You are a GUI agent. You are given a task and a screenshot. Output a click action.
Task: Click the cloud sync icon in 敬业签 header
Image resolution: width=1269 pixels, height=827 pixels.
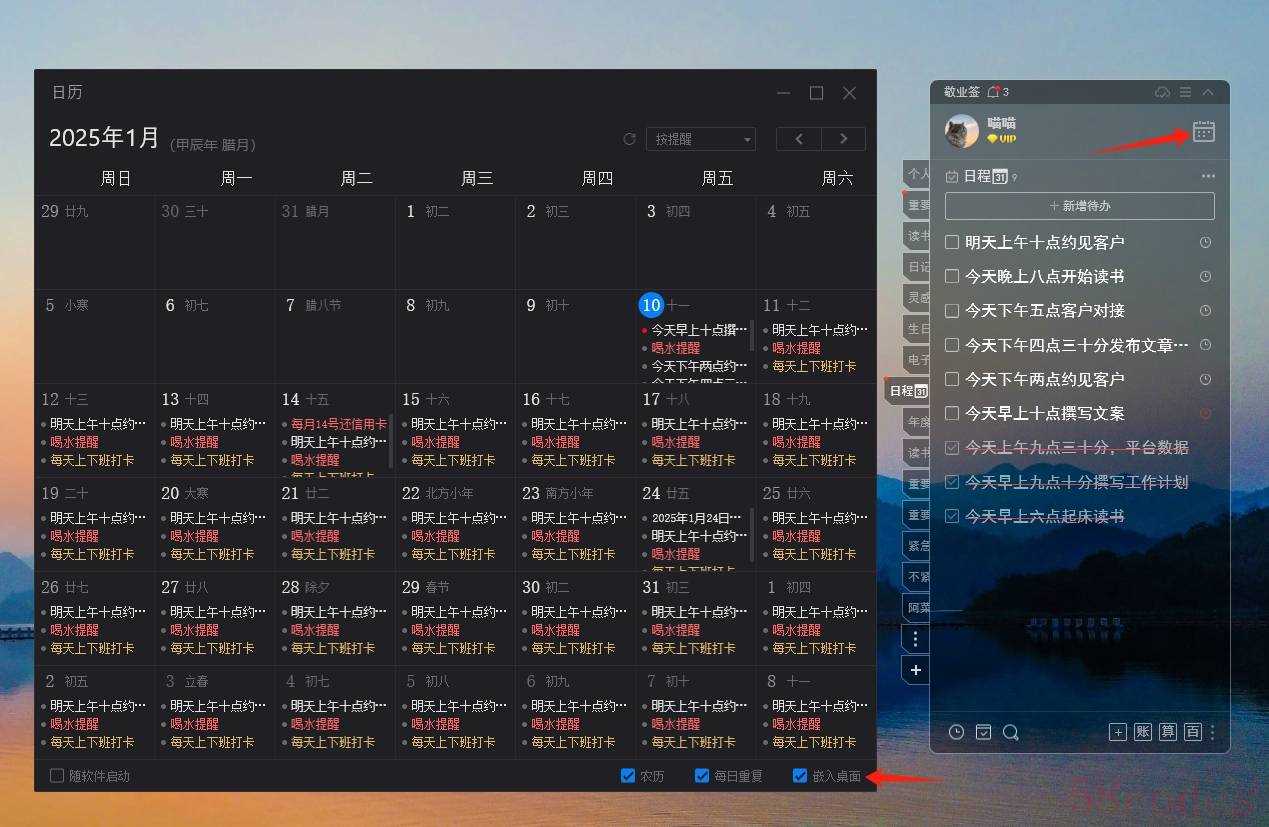pos(1162,92)
